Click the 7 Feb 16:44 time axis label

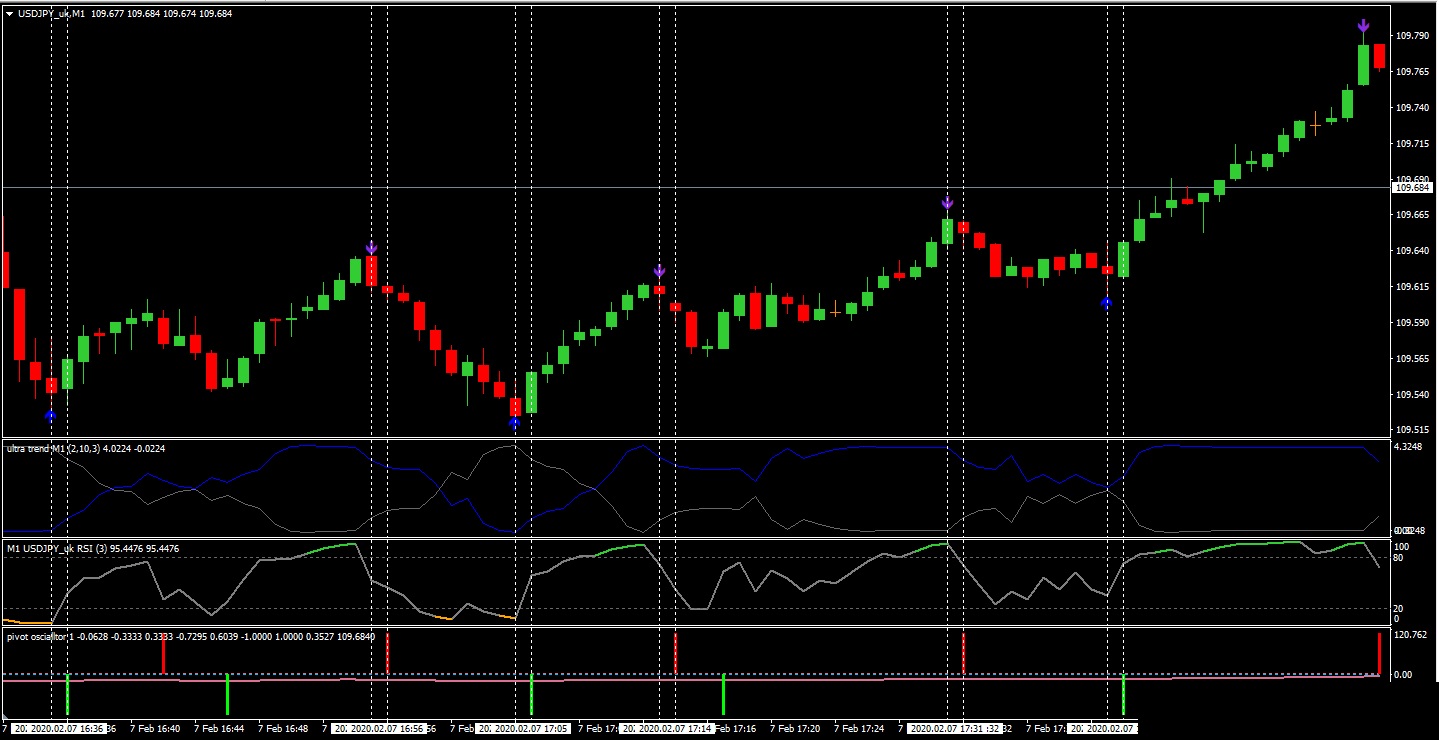(219, 729)
